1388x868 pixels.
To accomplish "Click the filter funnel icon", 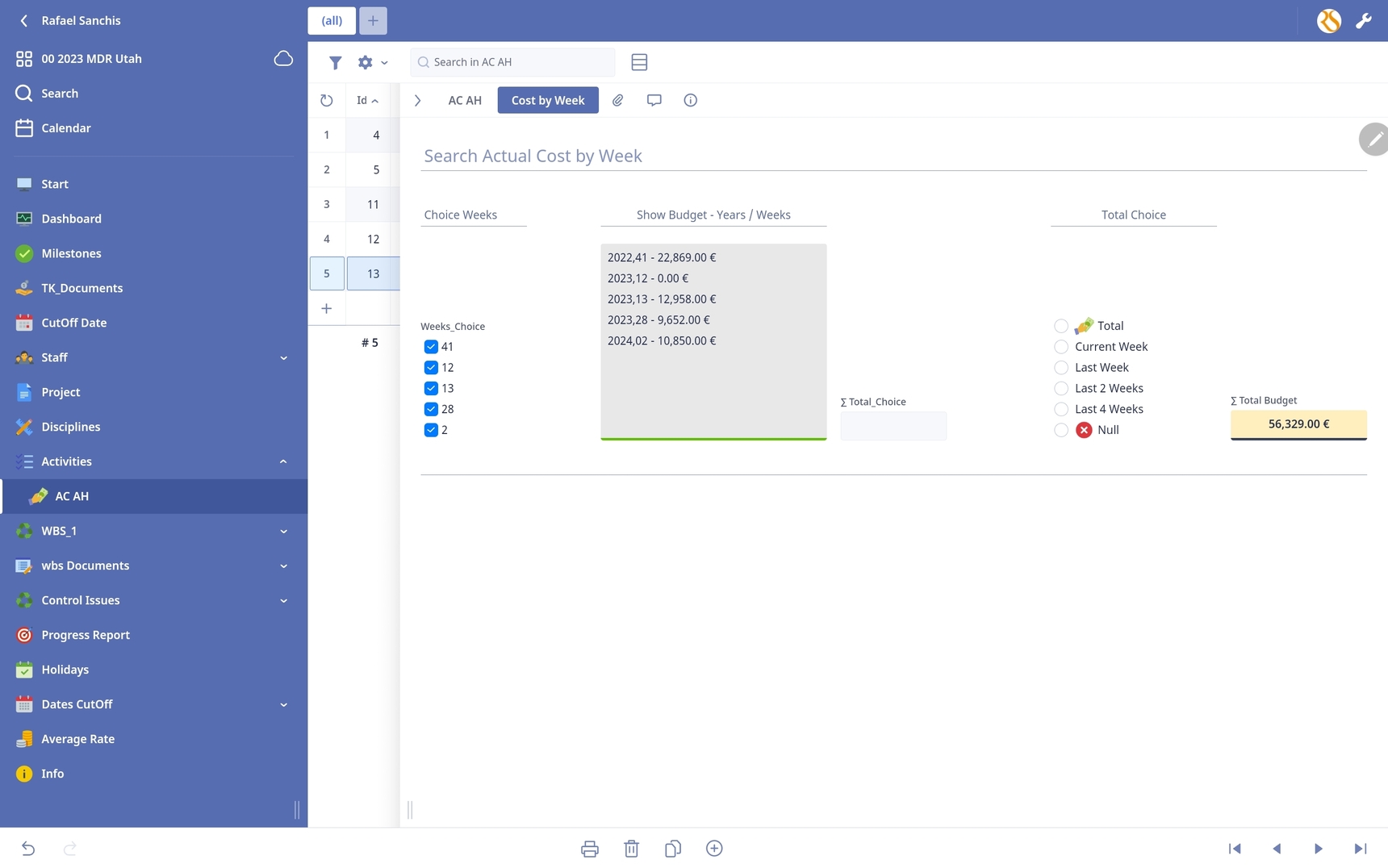I will (335, 62).
